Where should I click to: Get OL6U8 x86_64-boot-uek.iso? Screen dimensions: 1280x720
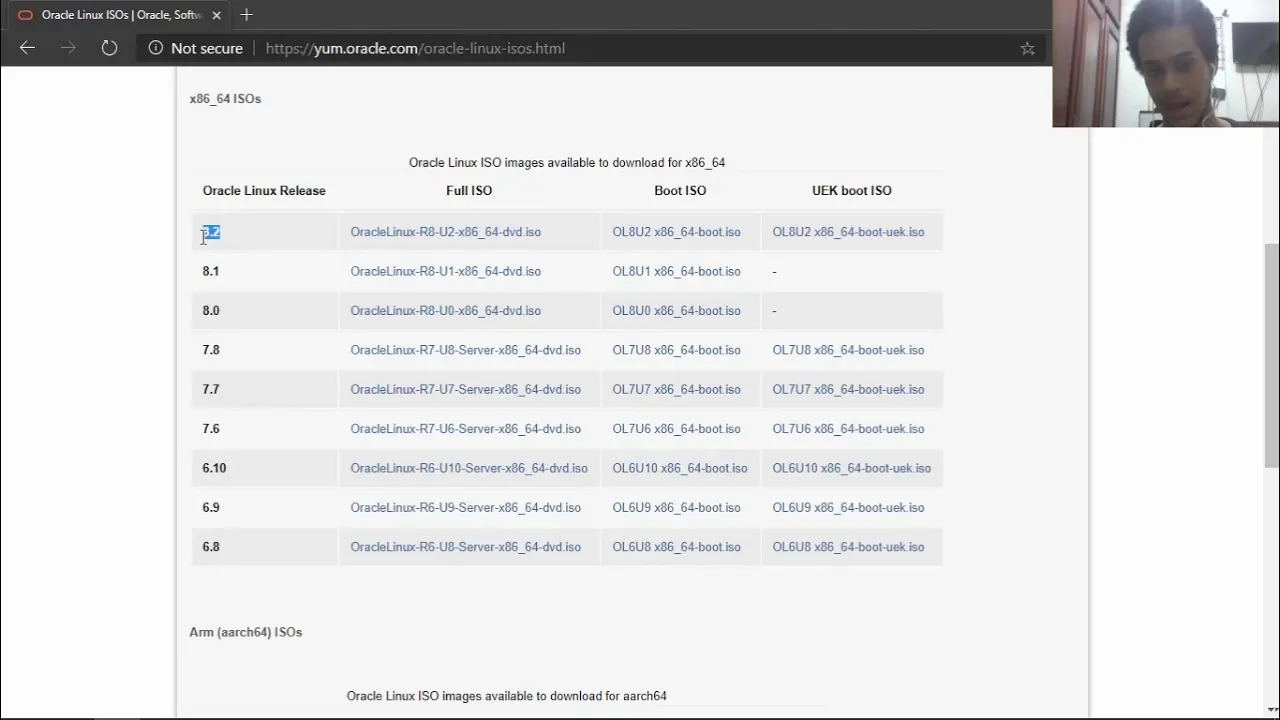848,547
